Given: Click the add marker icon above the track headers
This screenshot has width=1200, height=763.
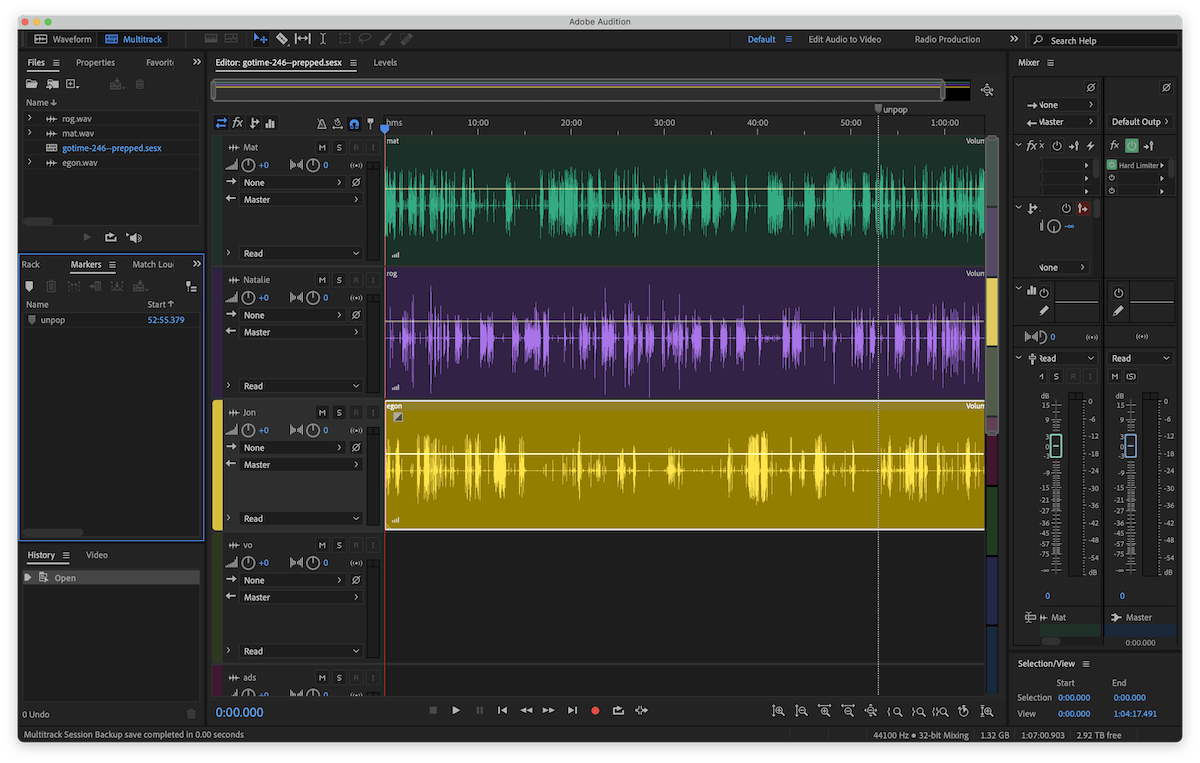Looking at the screenshot, I should (370, 124).
